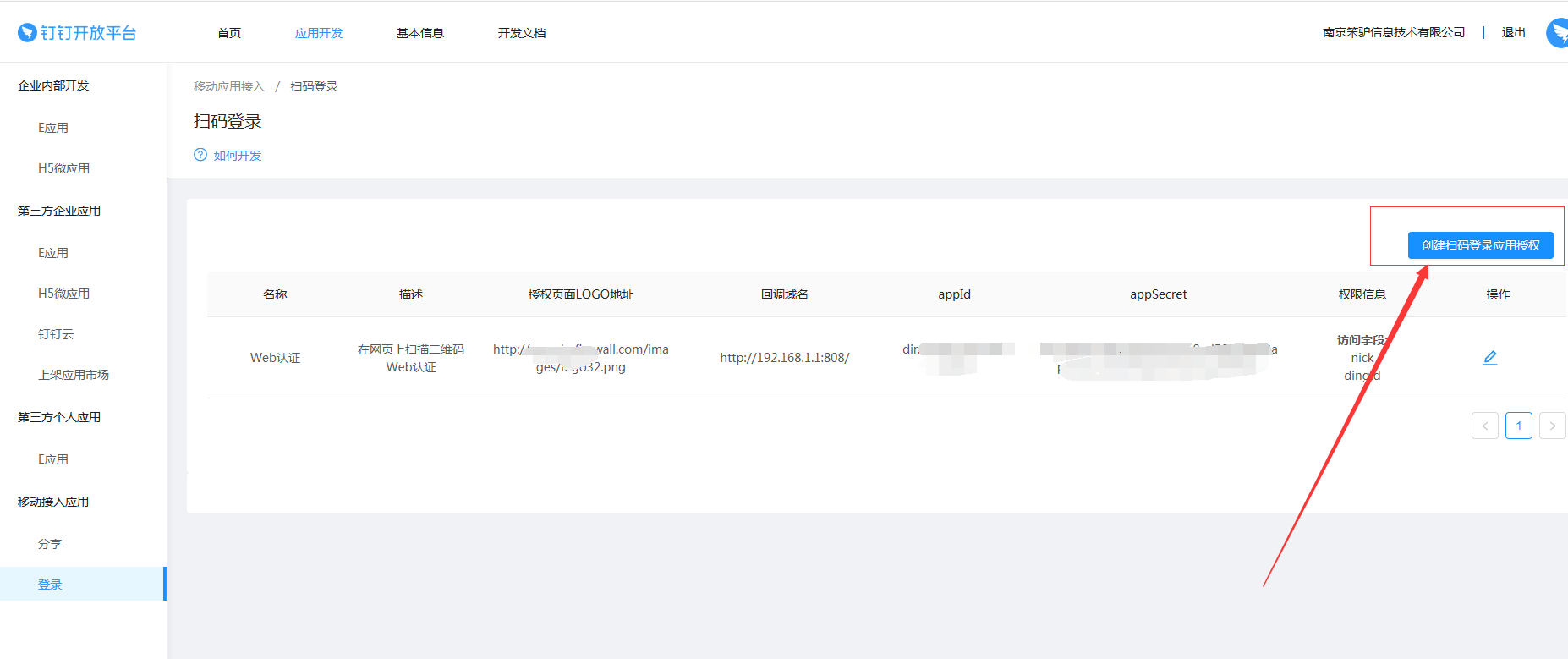The image size is (1568, 659).
Task: Click the DingTalk open platform logo
Action: click(x=77, y=33)
